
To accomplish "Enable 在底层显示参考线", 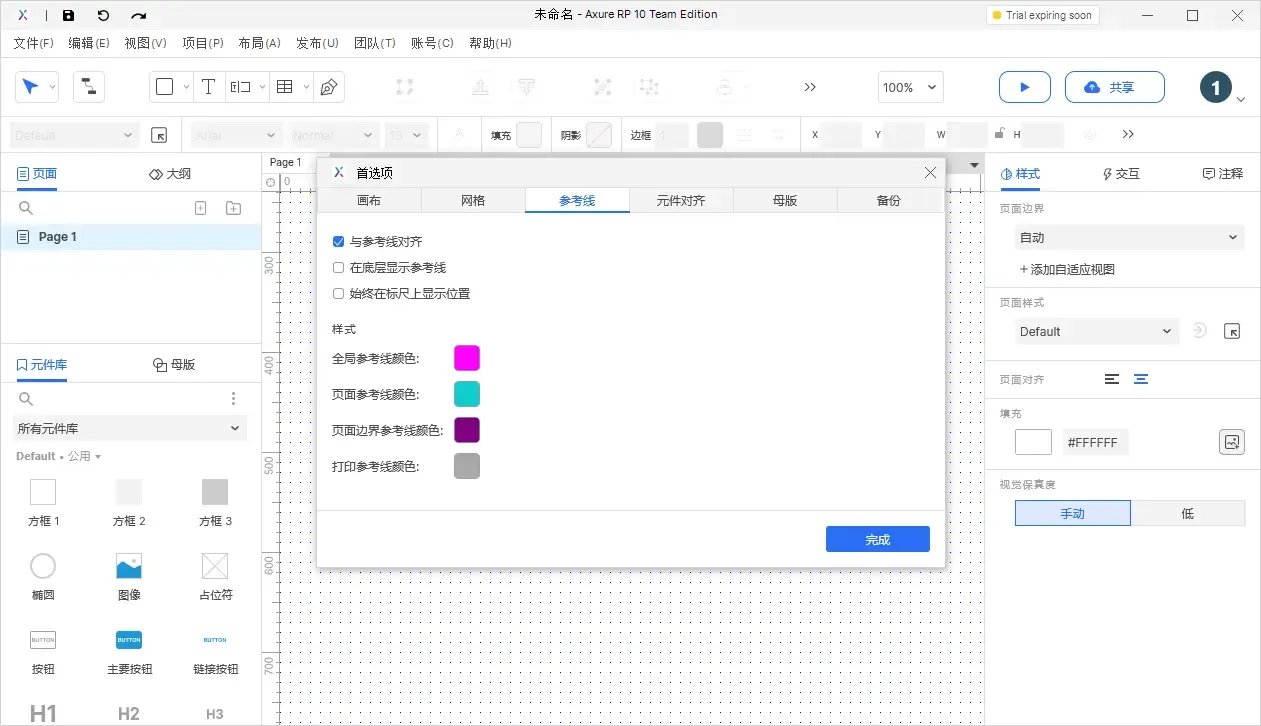I will 338,267.
